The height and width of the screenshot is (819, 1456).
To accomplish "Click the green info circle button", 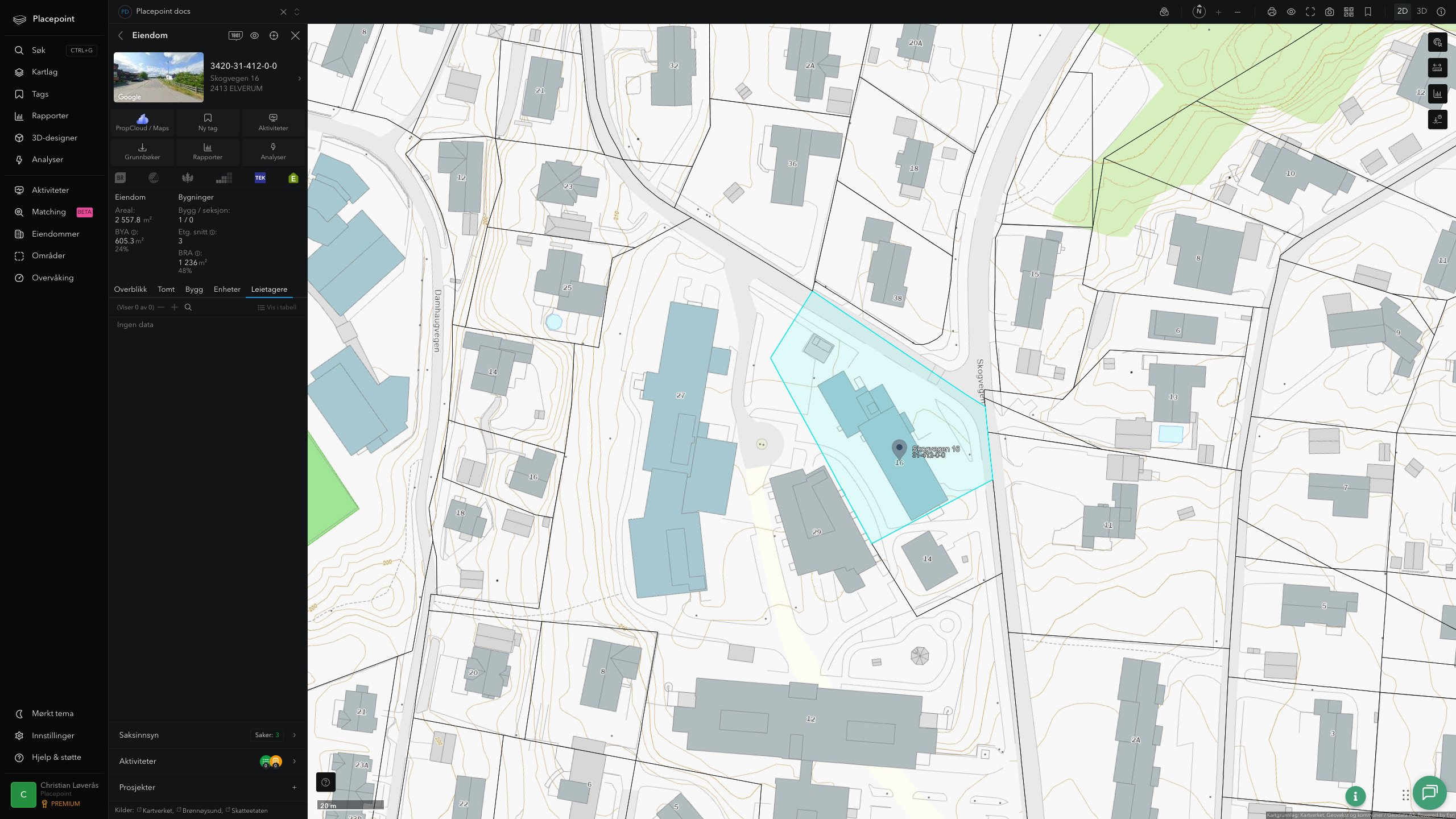I will (x=1355, y=796).
